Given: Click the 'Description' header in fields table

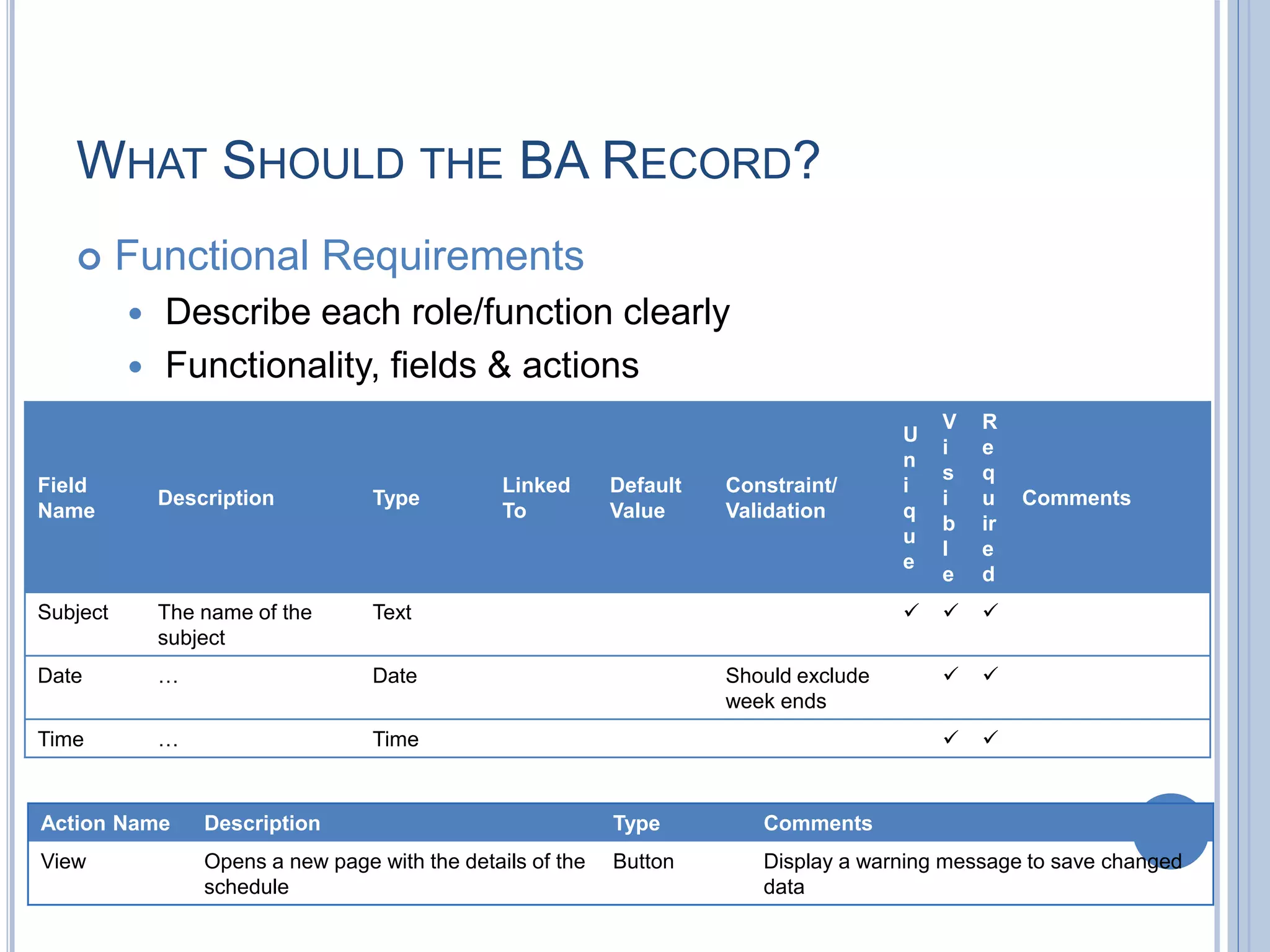Looking at the screenshot, I should pyautogui.click(x=216, y=498).
